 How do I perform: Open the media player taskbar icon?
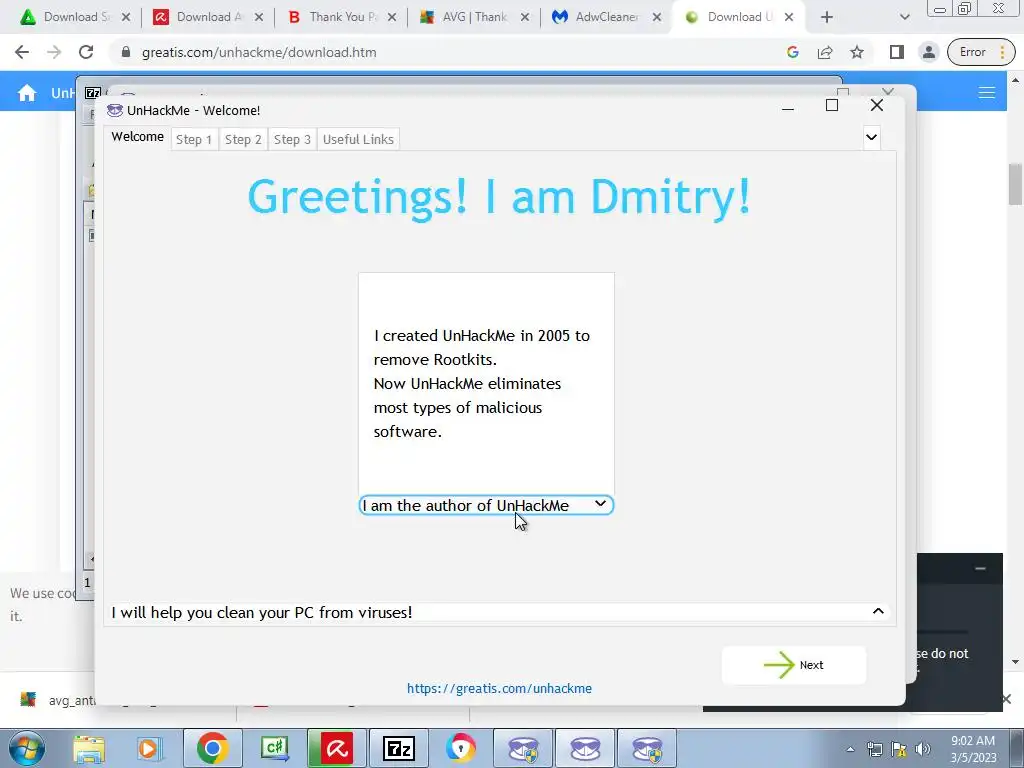tap(150, 748)
